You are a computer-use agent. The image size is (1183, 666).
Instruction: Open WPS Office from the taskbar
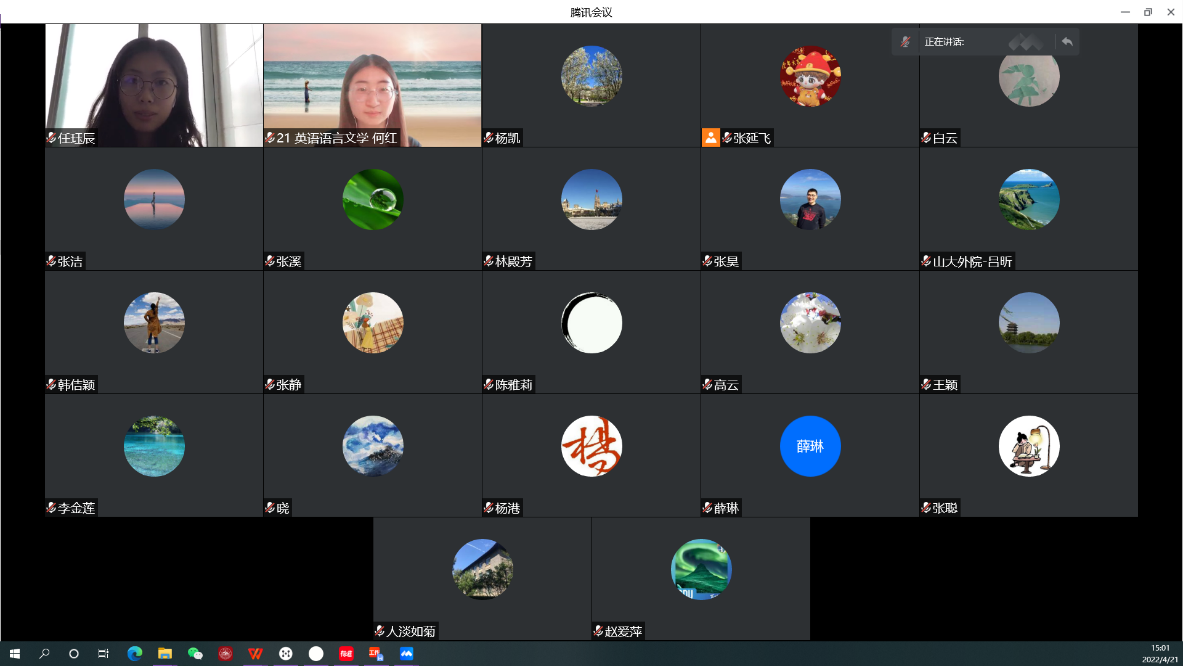click(256, 654)
